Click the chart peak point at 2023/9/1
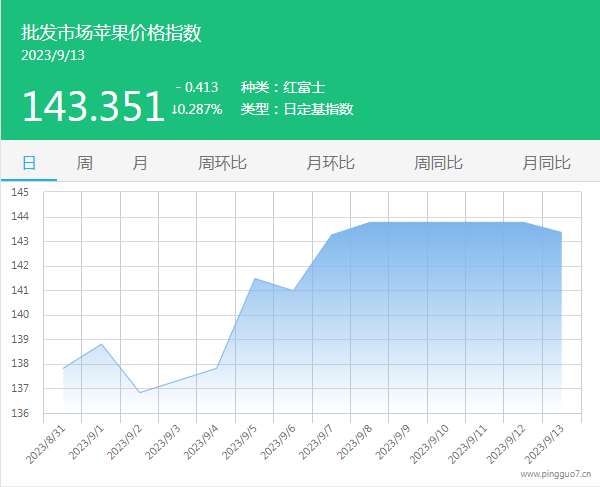This screenshot has height=487, width=600. click(101, 344)
